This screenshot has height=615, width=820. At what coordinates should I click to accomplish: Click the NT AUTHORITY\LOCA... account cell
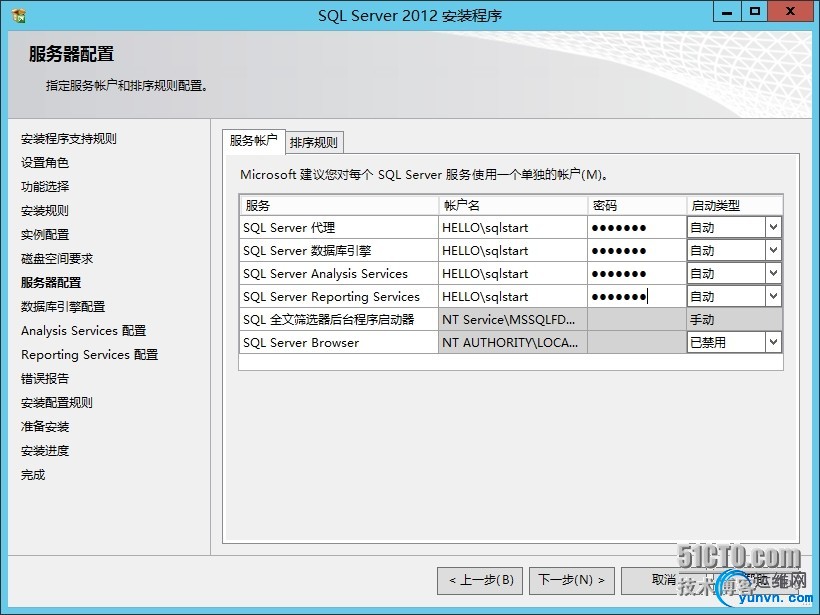[513, 343]
